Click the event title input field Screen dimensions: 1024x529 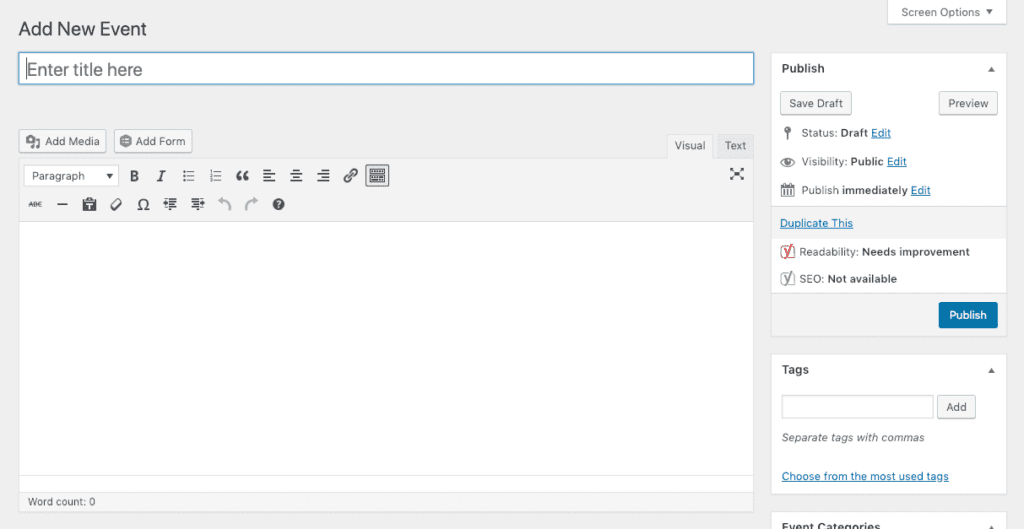click(x=386, y=69)
